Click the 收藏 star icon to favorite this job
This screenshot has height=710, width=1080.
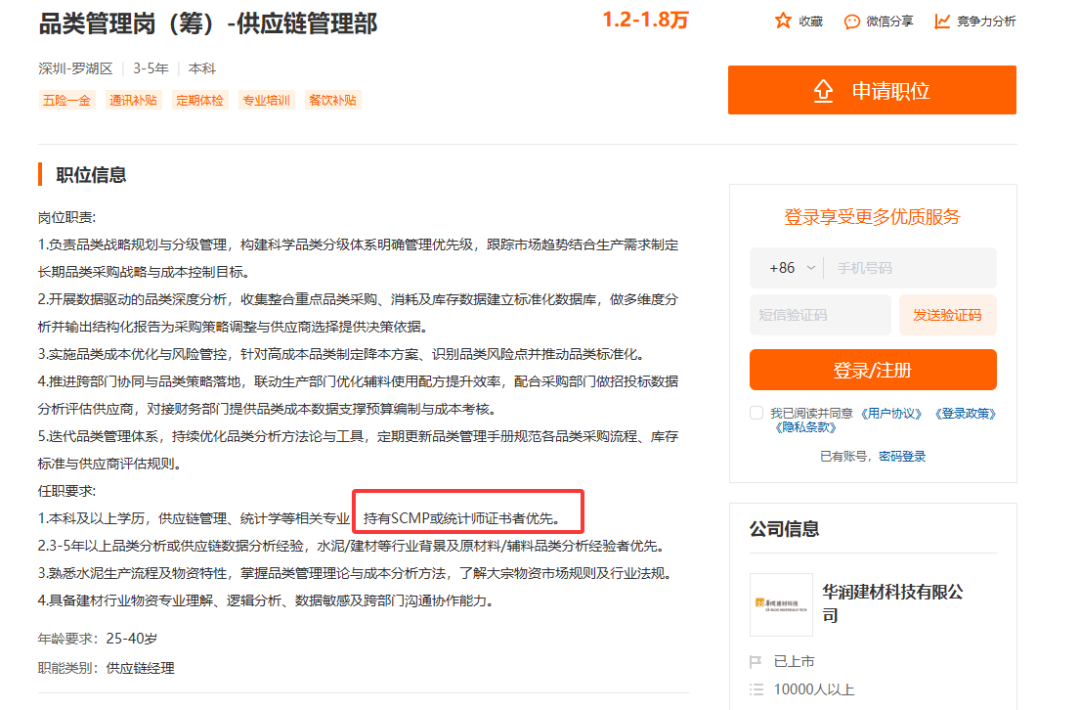tap(784, 21)
